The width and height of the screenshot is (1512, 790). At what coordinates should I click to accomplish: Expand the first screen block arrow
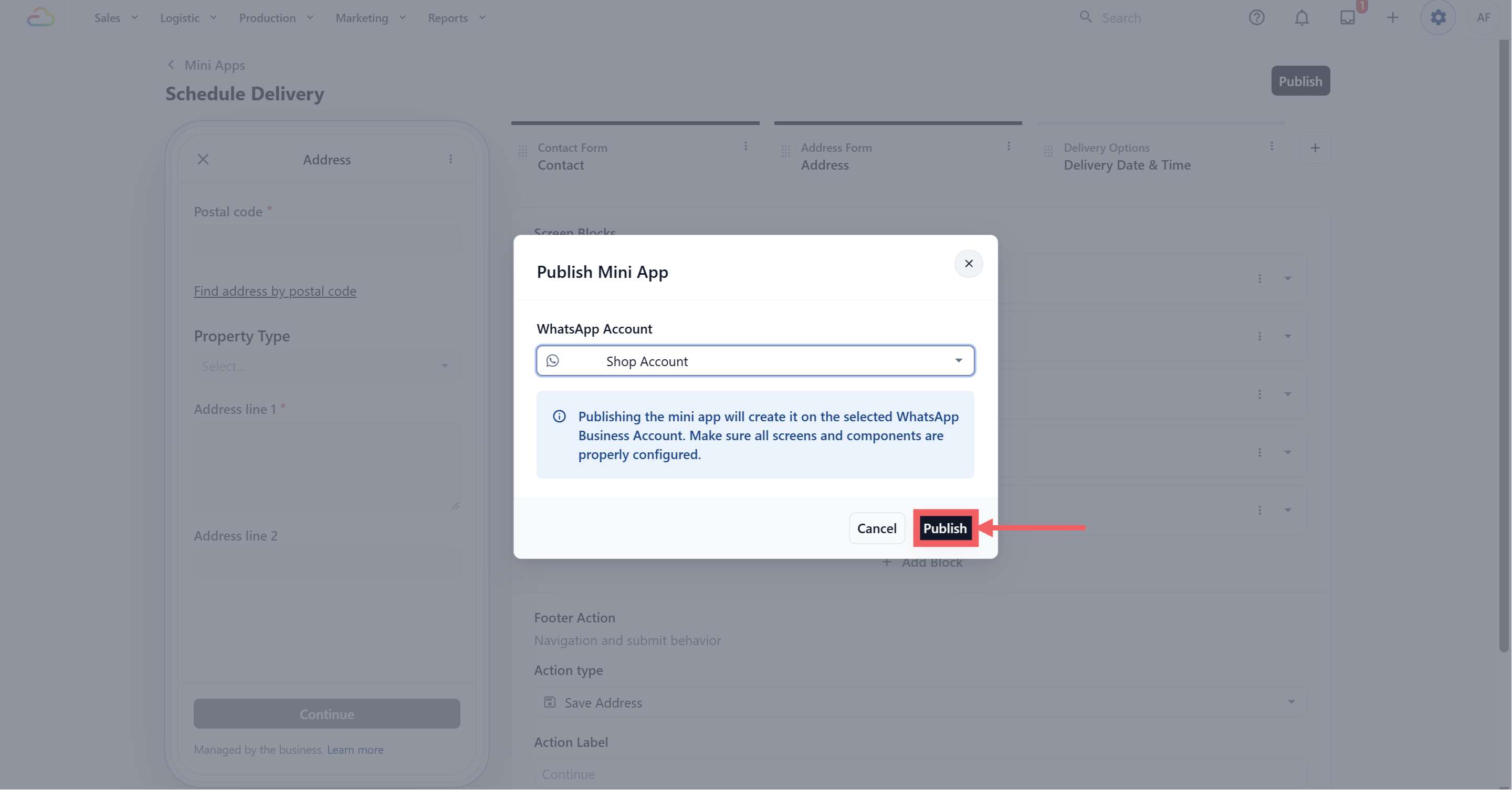(x=1288, y=278)
